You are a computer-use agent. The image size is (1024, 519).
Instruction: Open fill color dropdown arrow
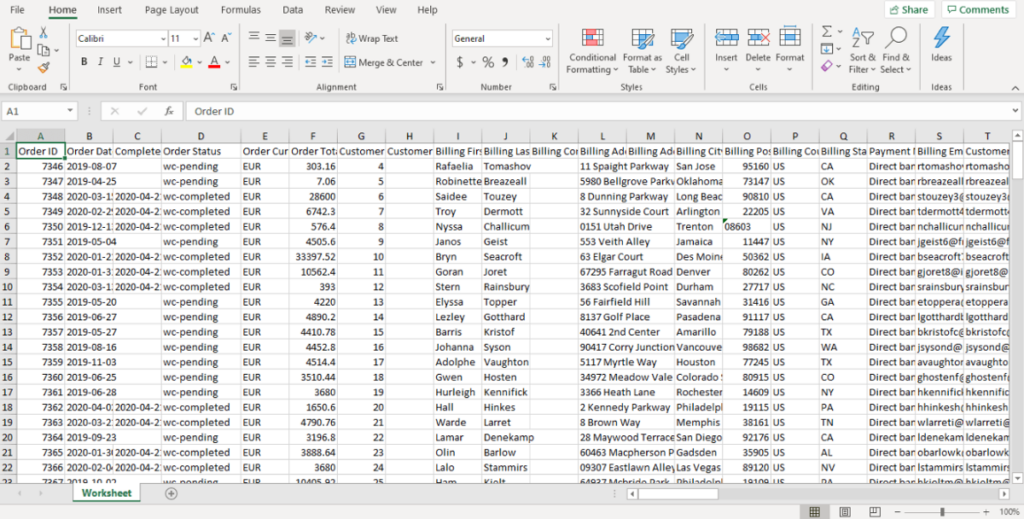199,63
